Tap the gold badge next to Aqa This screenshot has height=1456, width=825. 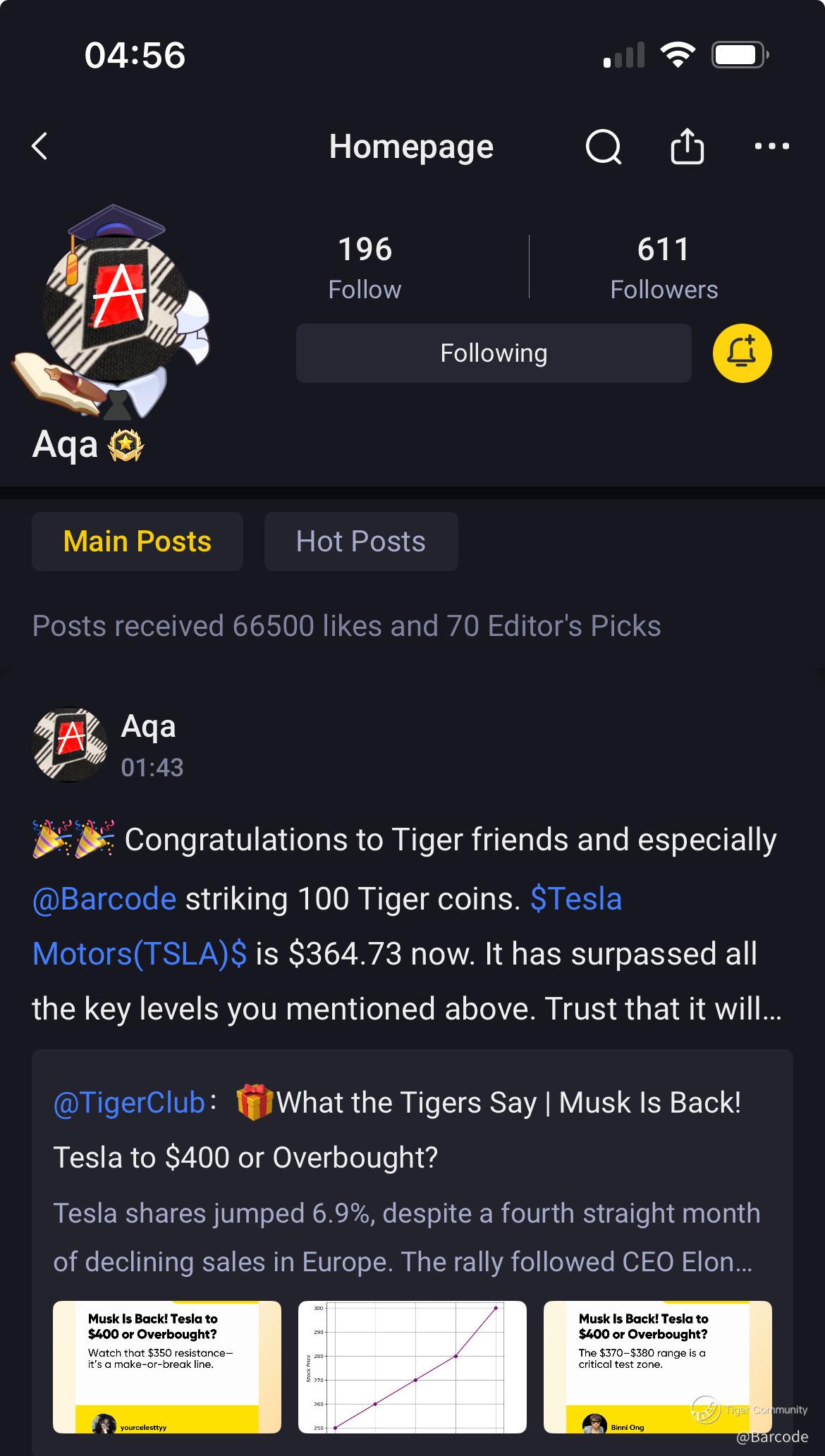(126, 446)
